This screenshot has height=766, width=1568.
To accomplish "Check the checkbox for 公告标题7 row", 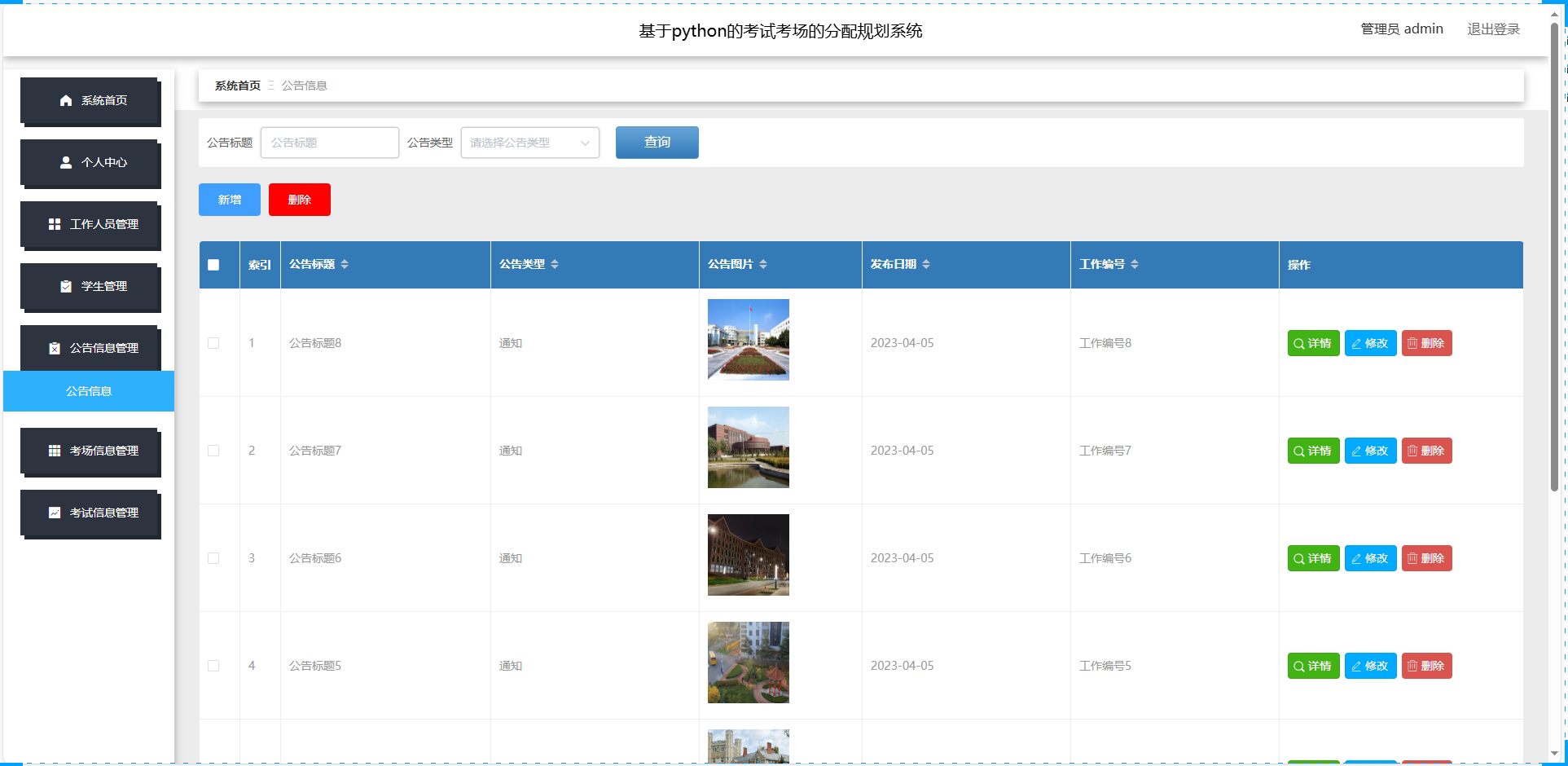I will click(213, 451).
